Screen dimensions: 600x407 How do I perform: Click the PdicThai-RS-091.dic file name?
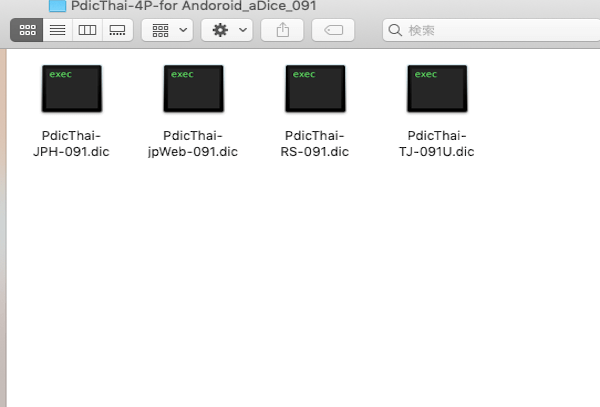click(x=315, y=144)
